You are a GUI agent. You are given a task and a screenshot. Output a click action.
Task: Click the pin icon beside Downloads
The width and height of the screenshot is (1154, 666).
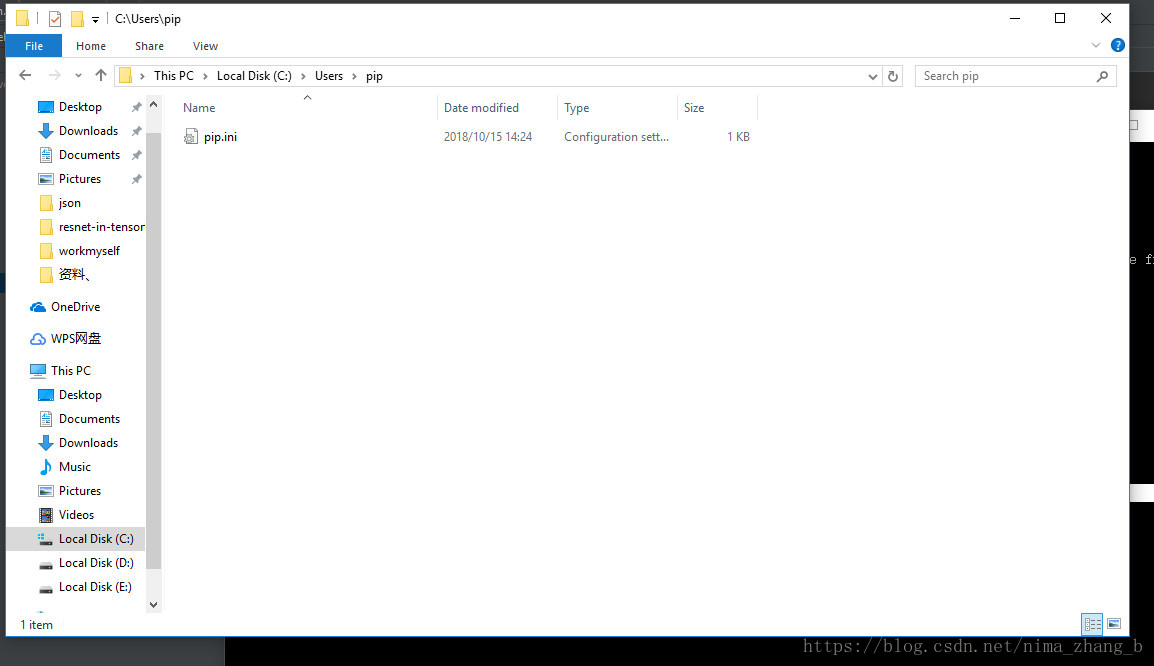tap(136, 131)
